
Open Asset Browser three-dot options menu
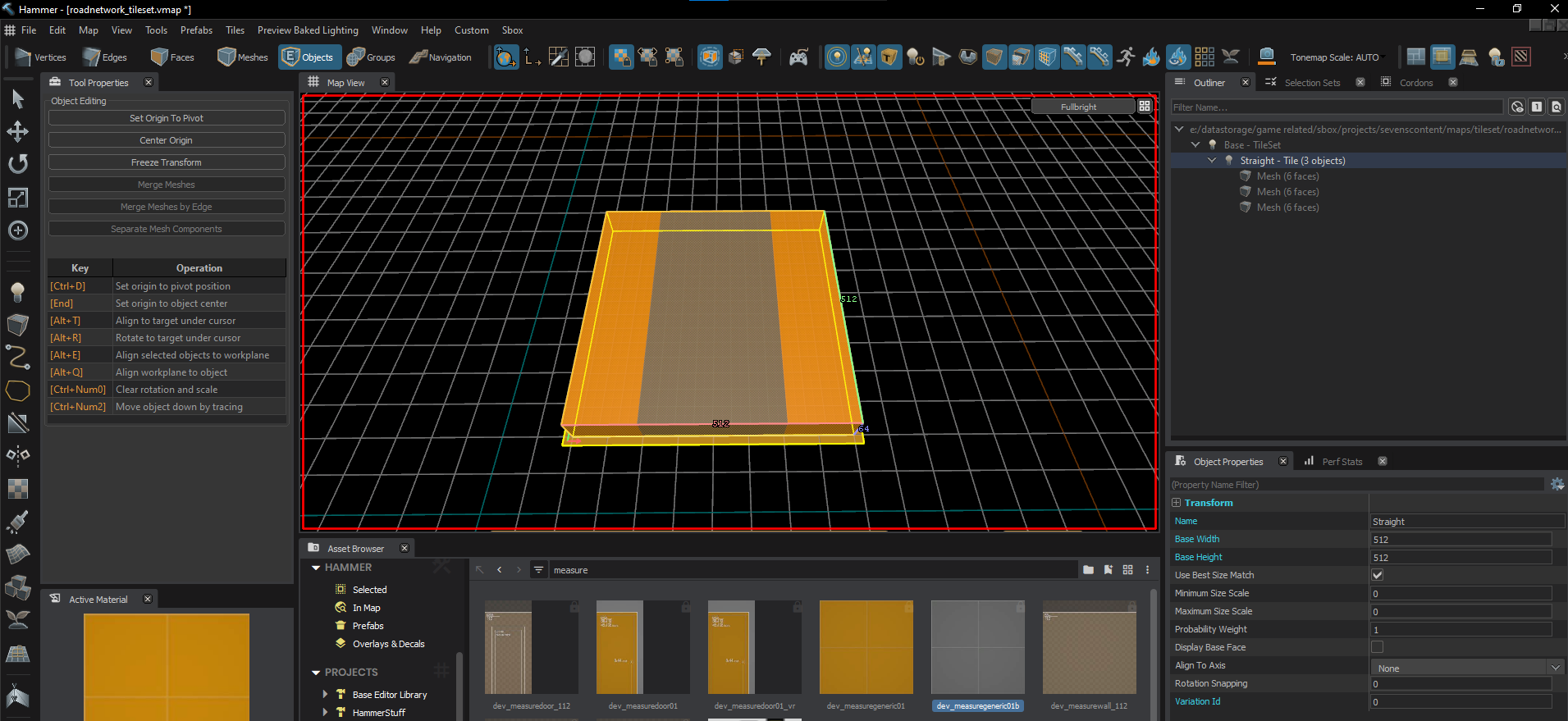pos(1147,570)
